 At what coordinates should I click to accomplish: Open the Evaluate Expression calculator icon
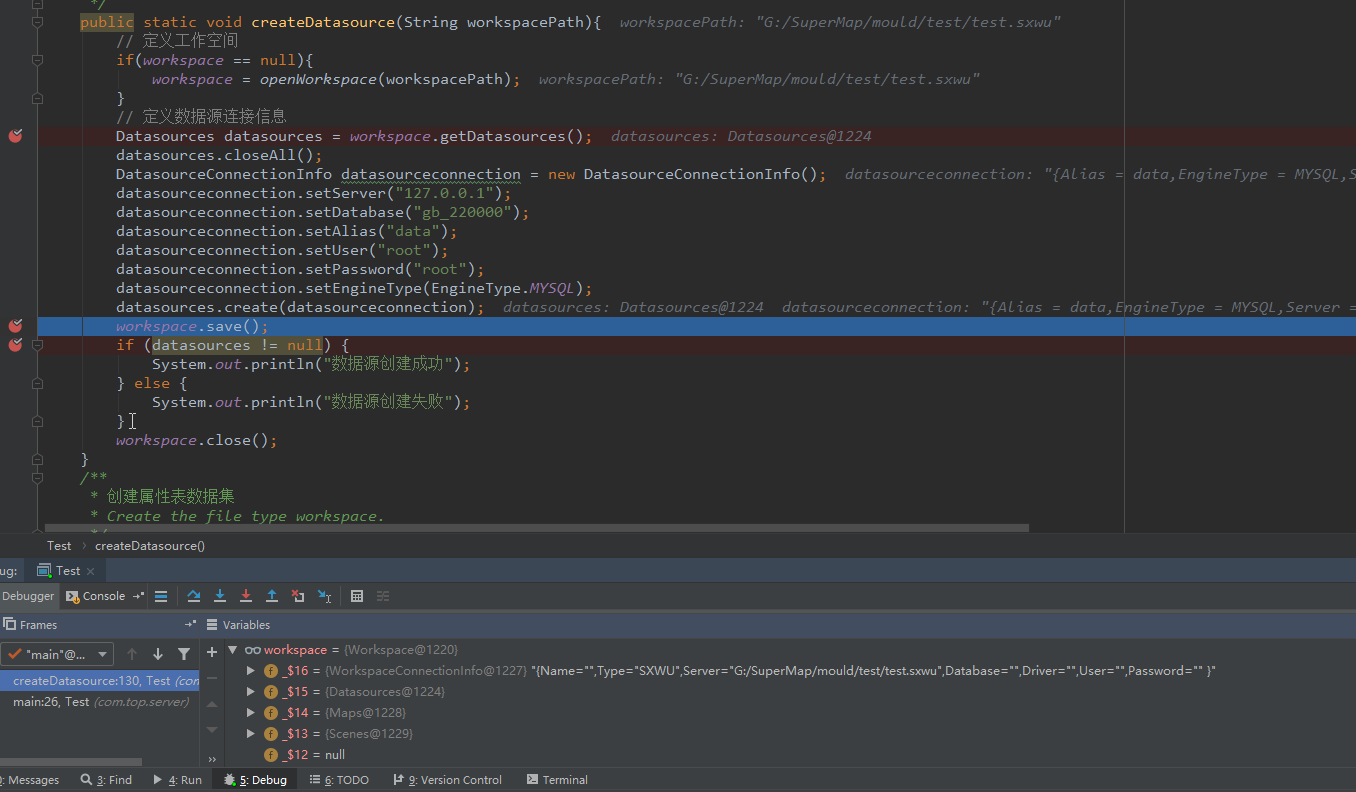[x=357, y=596]
